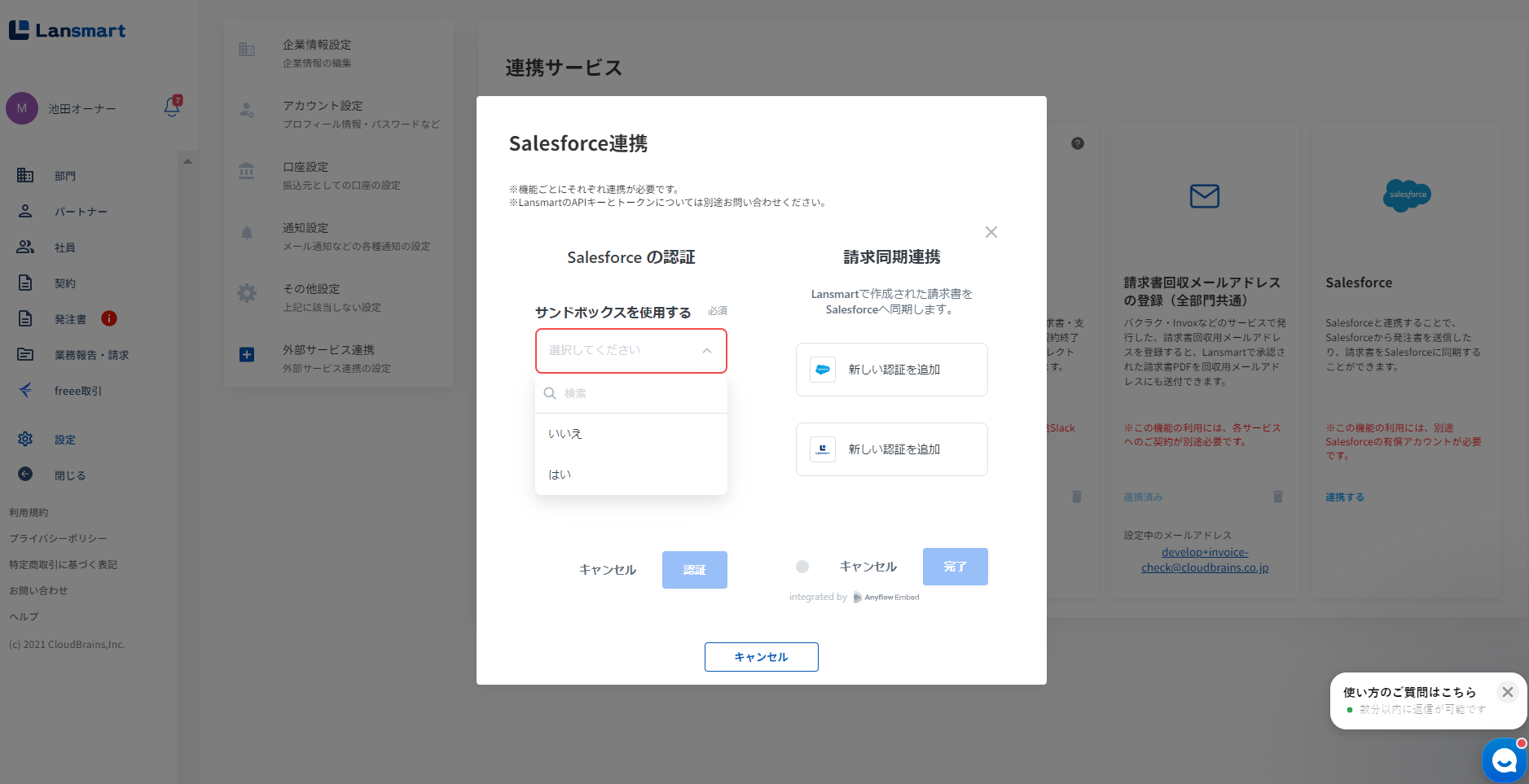The height and width of the screenshot is (784, 1529).
Task: Click the freee取引 arrow icon
Action: 25,390
